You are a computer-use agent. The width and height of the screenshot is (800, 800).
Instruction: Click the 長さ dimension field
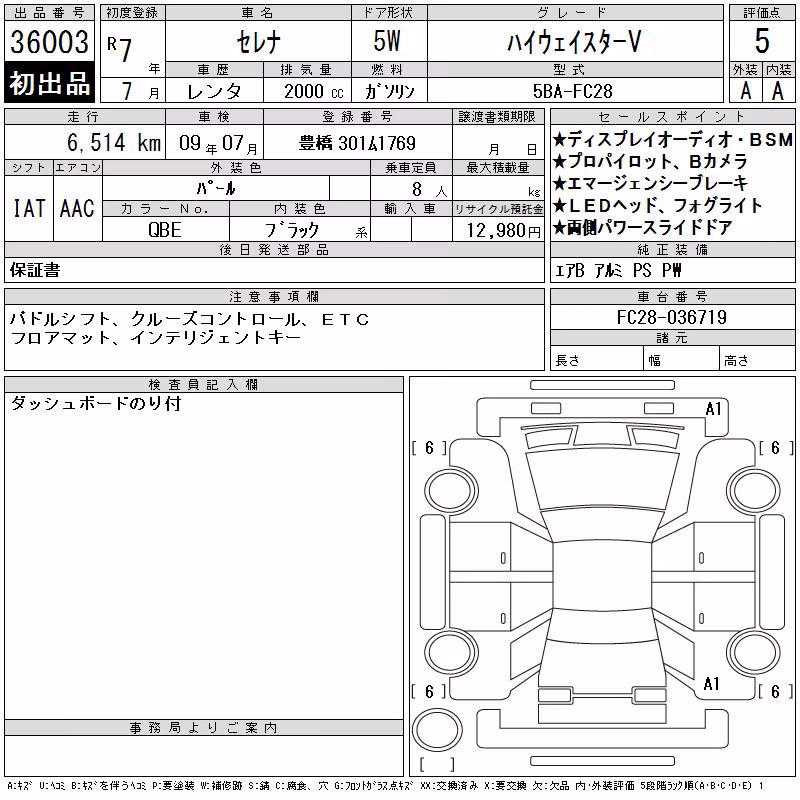[x=597, y=359]
